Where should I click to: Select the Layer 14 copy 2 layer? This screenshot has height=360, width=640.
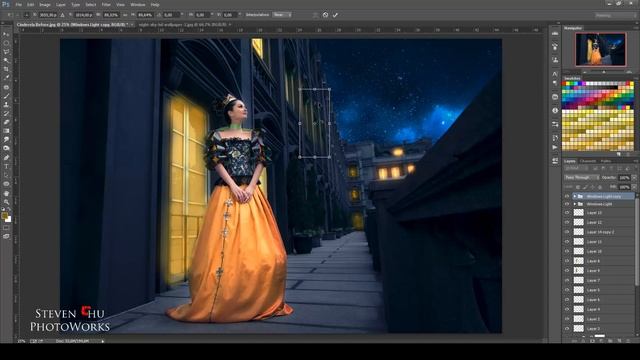599,232
